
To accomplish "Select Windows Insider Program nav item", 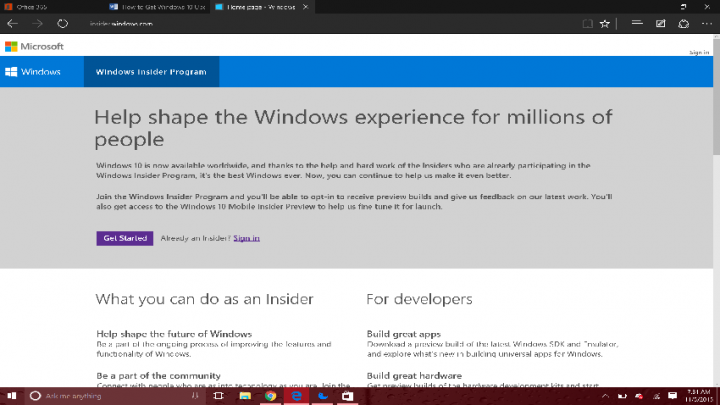I will point(151,72).
